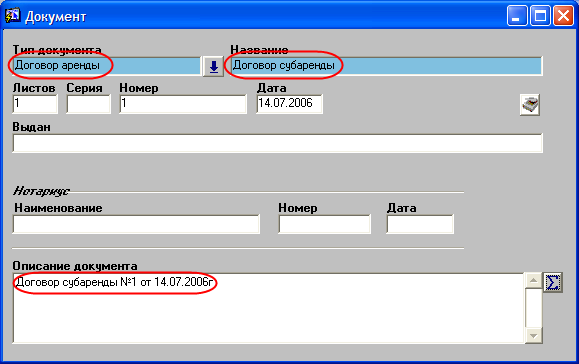Maximize the Документ window
579x364 pixels.
pyautogui.click(x=540, y=16)
